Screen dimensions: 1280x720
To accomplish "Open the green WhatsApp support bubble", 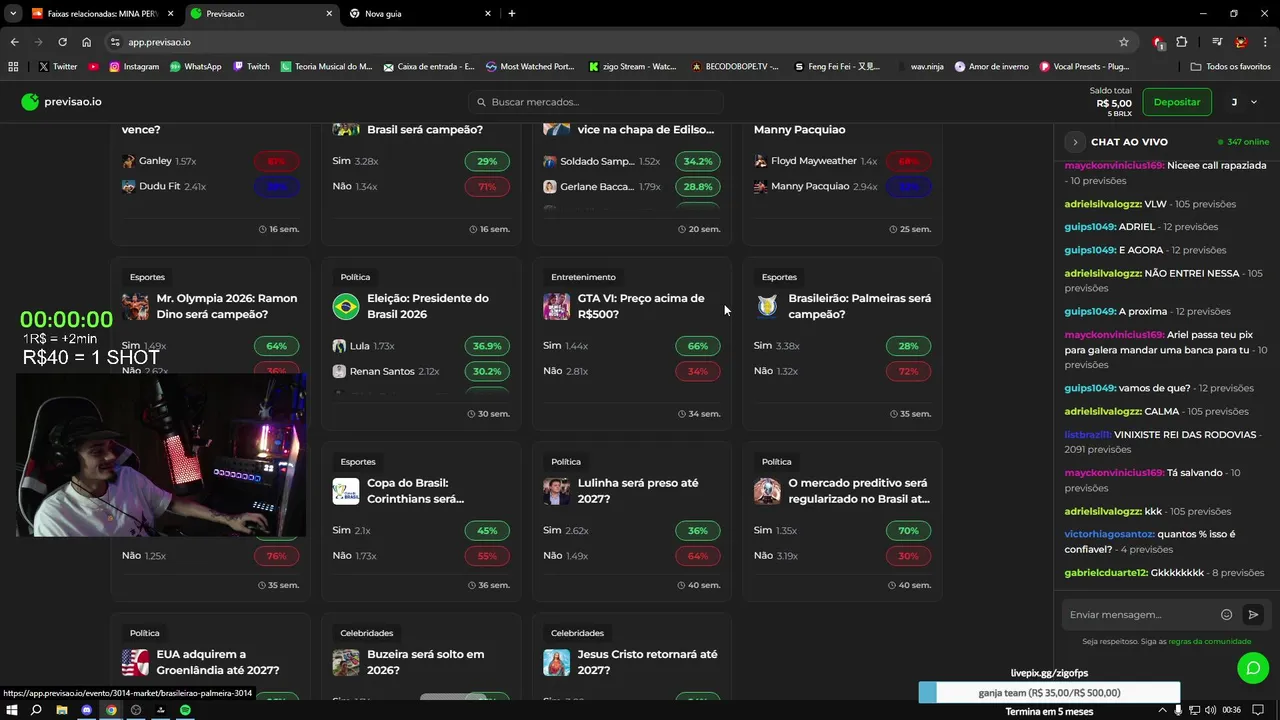I will (x=1253, y=667).
